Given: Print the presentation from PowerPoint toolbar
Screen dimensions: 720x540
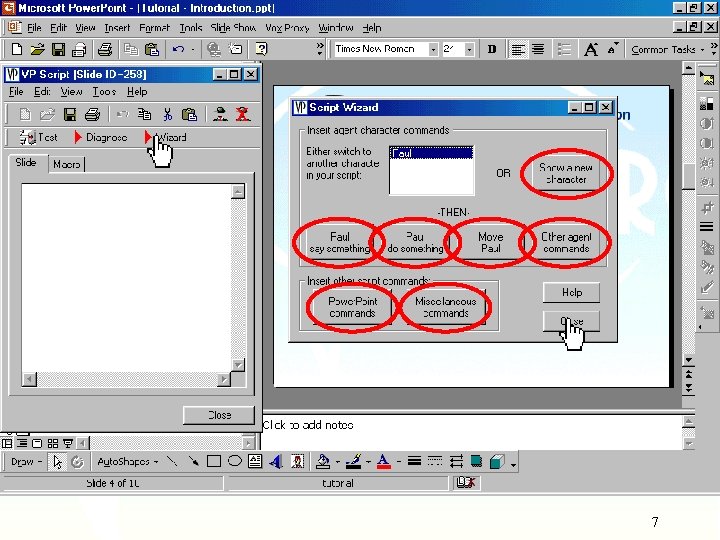Looking at the screenshot, I should point(105,49).
